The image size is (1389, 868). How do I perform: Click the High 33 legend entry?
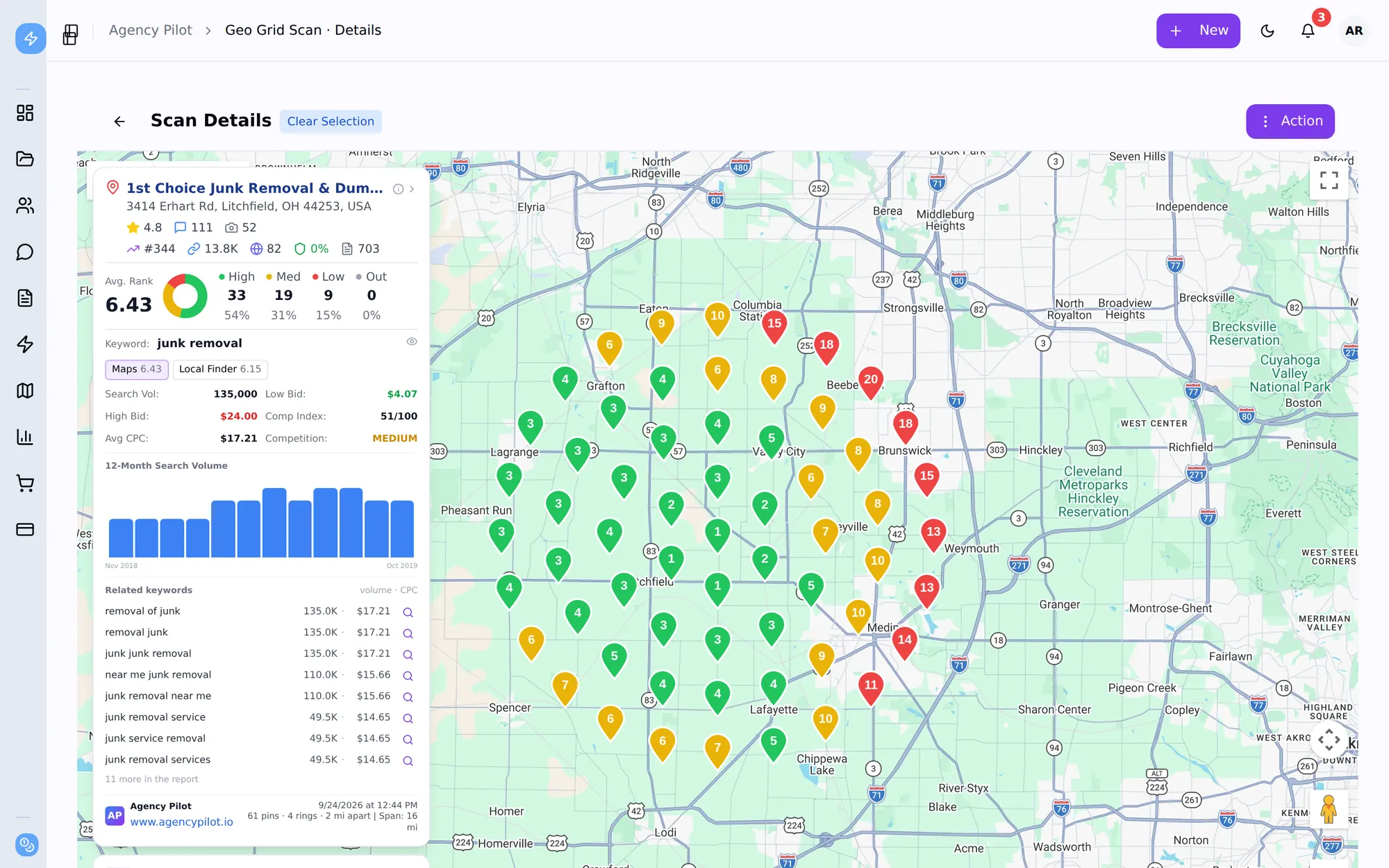237,296
